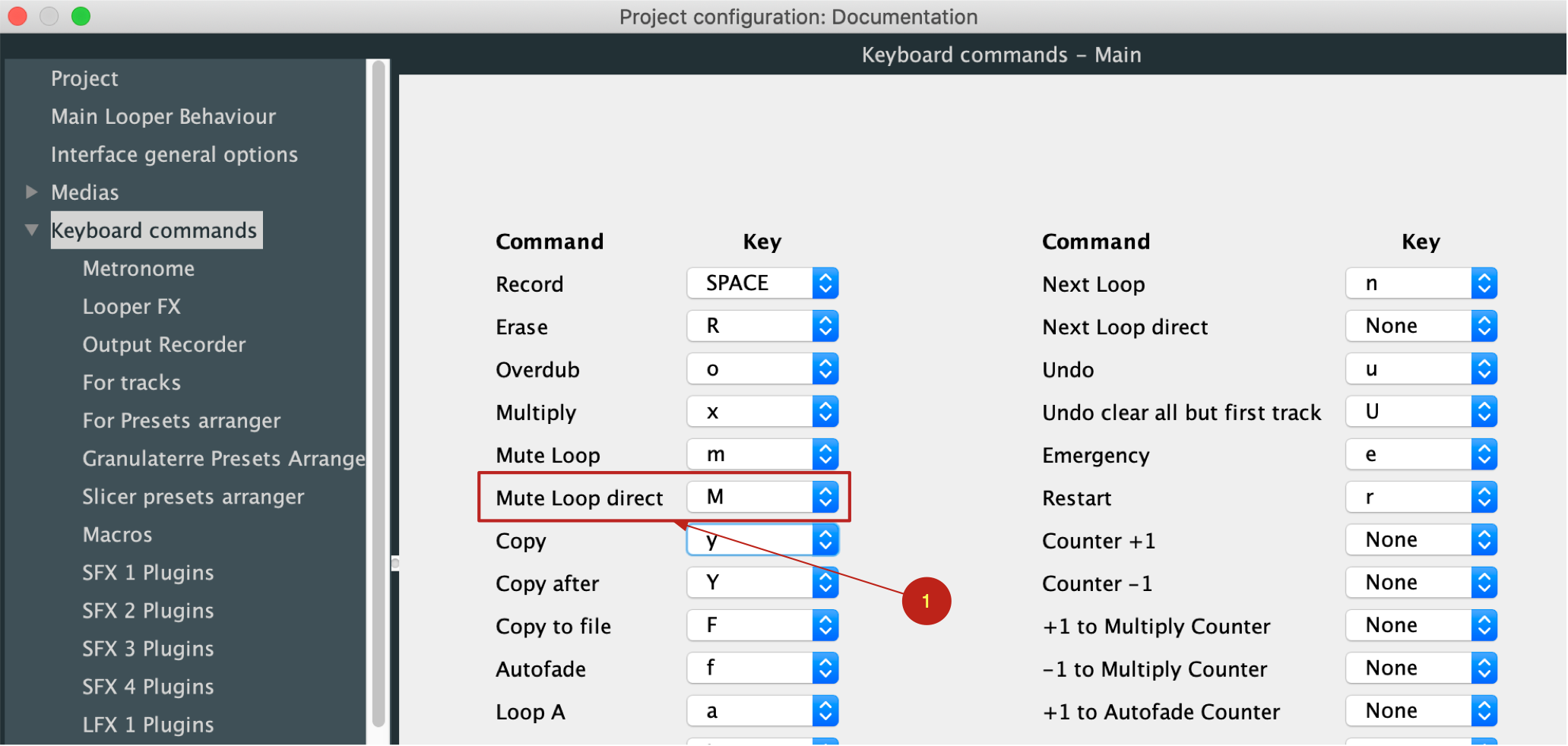Viewport: 1568px width, 746px height.
Task: Open SFX 3 Plugins commands
Action: 148,648
